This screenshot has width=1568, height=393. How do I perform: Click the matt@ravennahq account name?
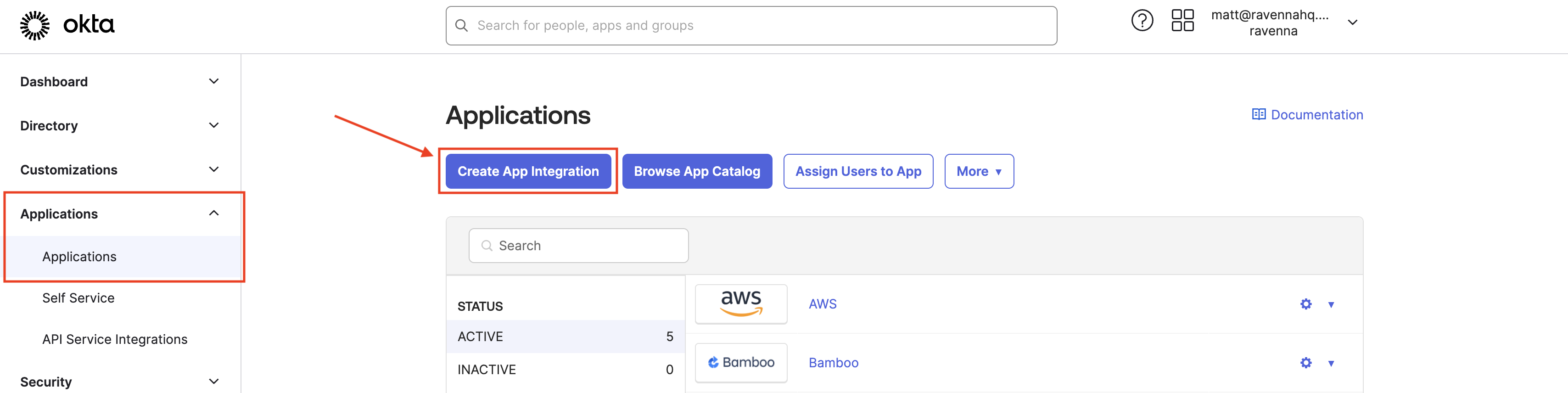tap(1270, 15)
